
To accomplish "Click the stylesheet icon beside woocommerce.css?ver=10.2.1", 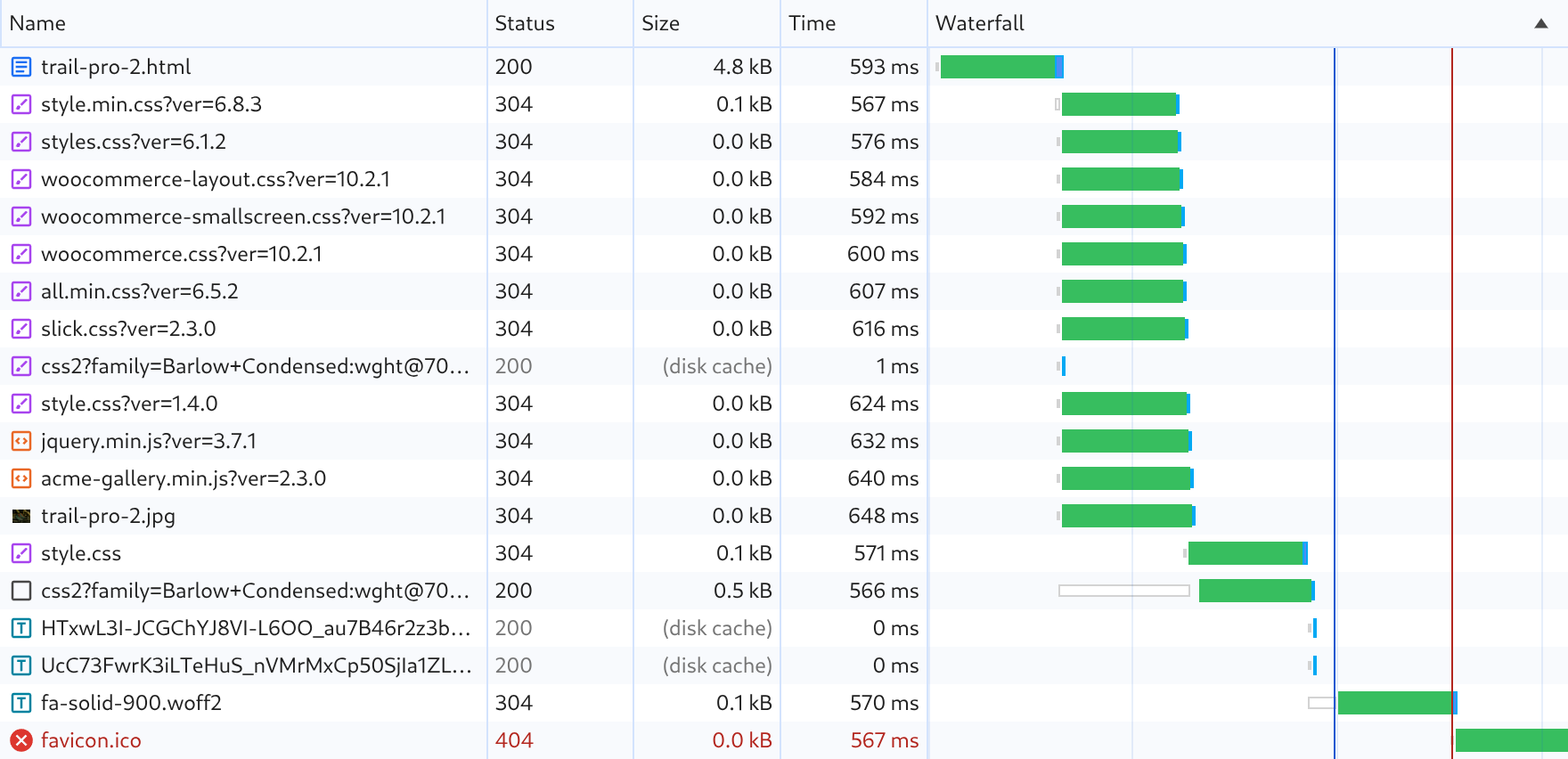I will point(21,254).
